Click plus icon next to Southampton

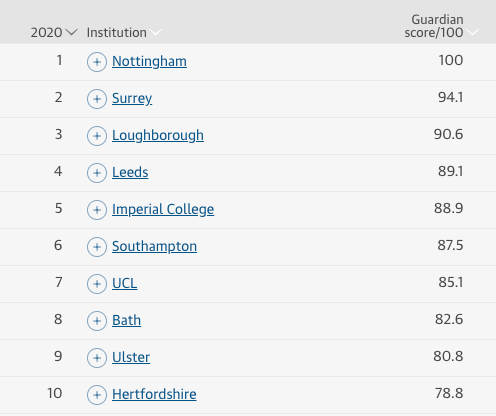(97, 247)
